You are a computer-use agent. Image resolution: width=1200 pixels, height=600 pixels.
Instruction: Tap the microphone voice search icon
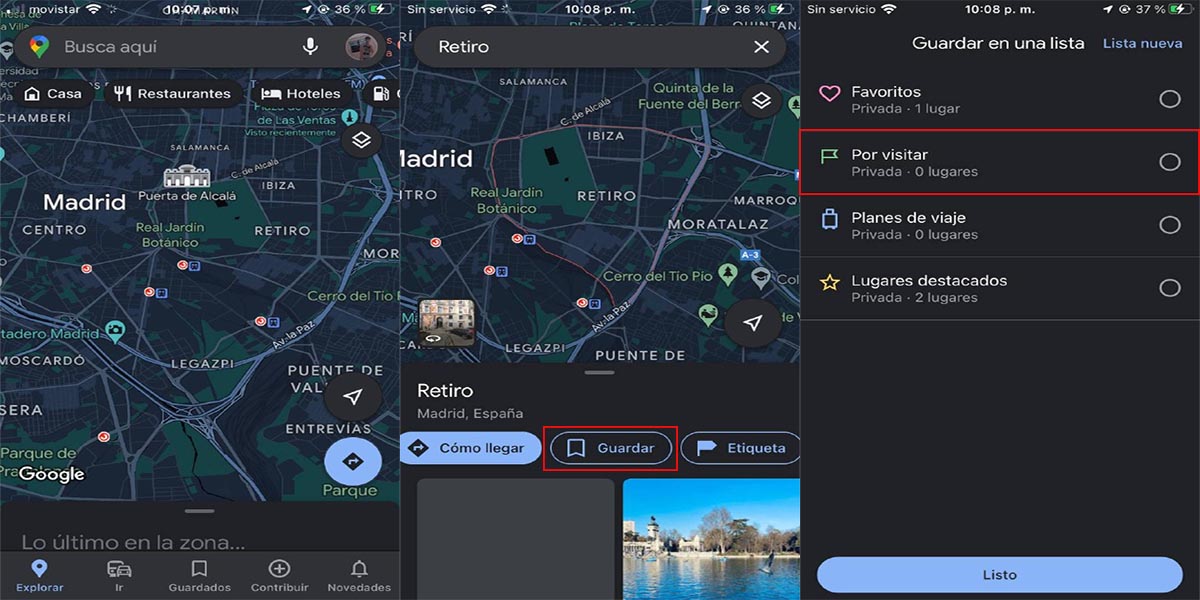[310, 47]
